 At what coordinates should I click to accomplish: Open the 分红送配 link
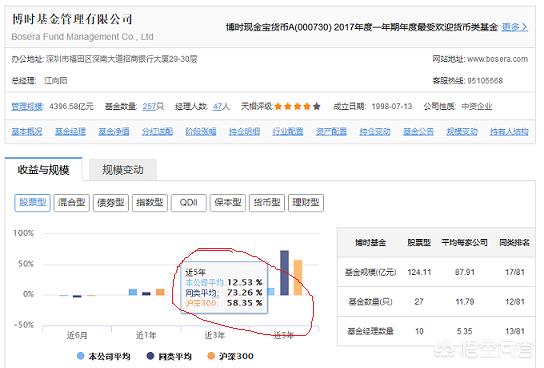click(x=158, y=131)
